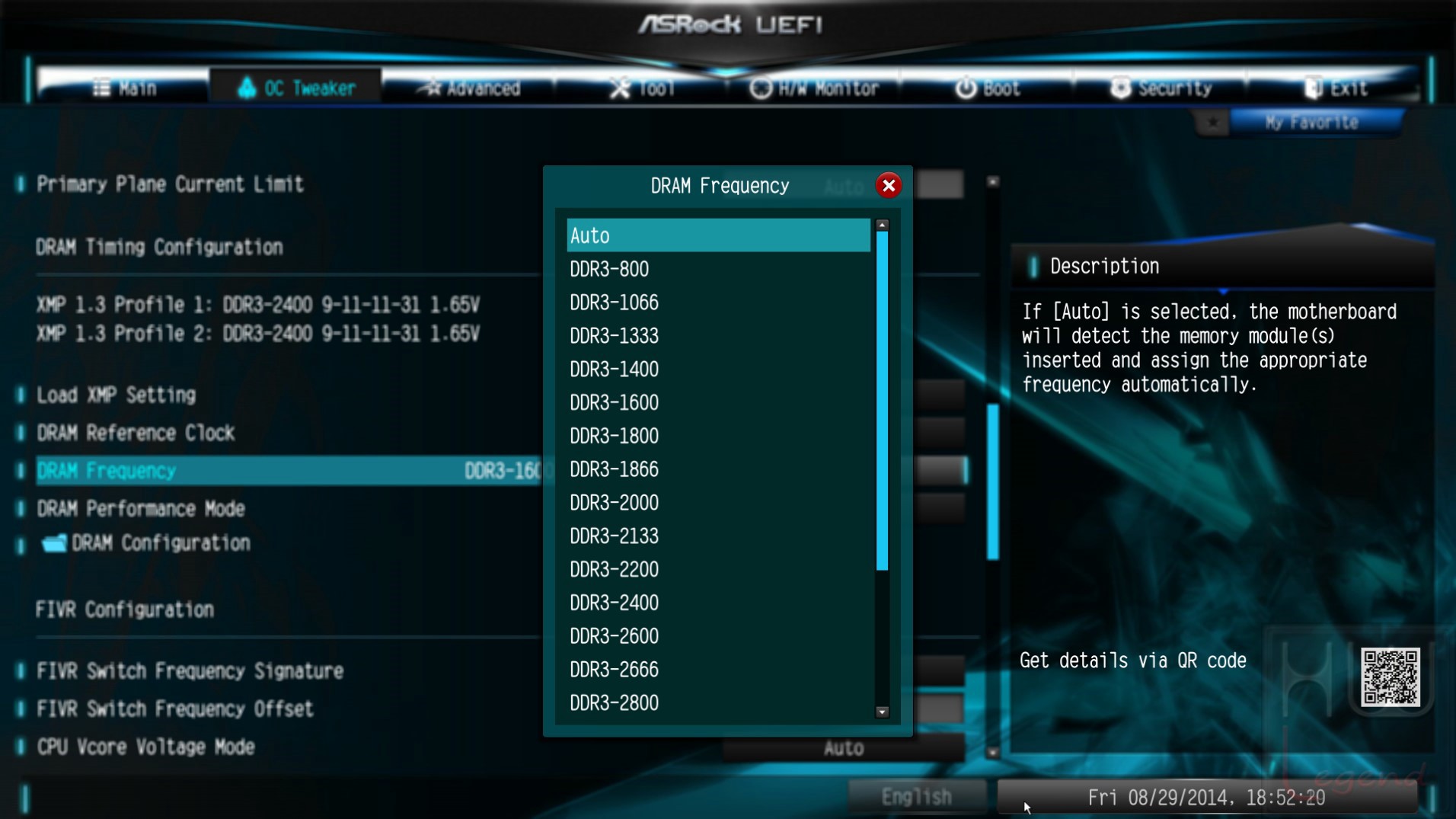Click the Tool wrench icon
This screenshot has height=819, width=1456.
tap(619, 88)
